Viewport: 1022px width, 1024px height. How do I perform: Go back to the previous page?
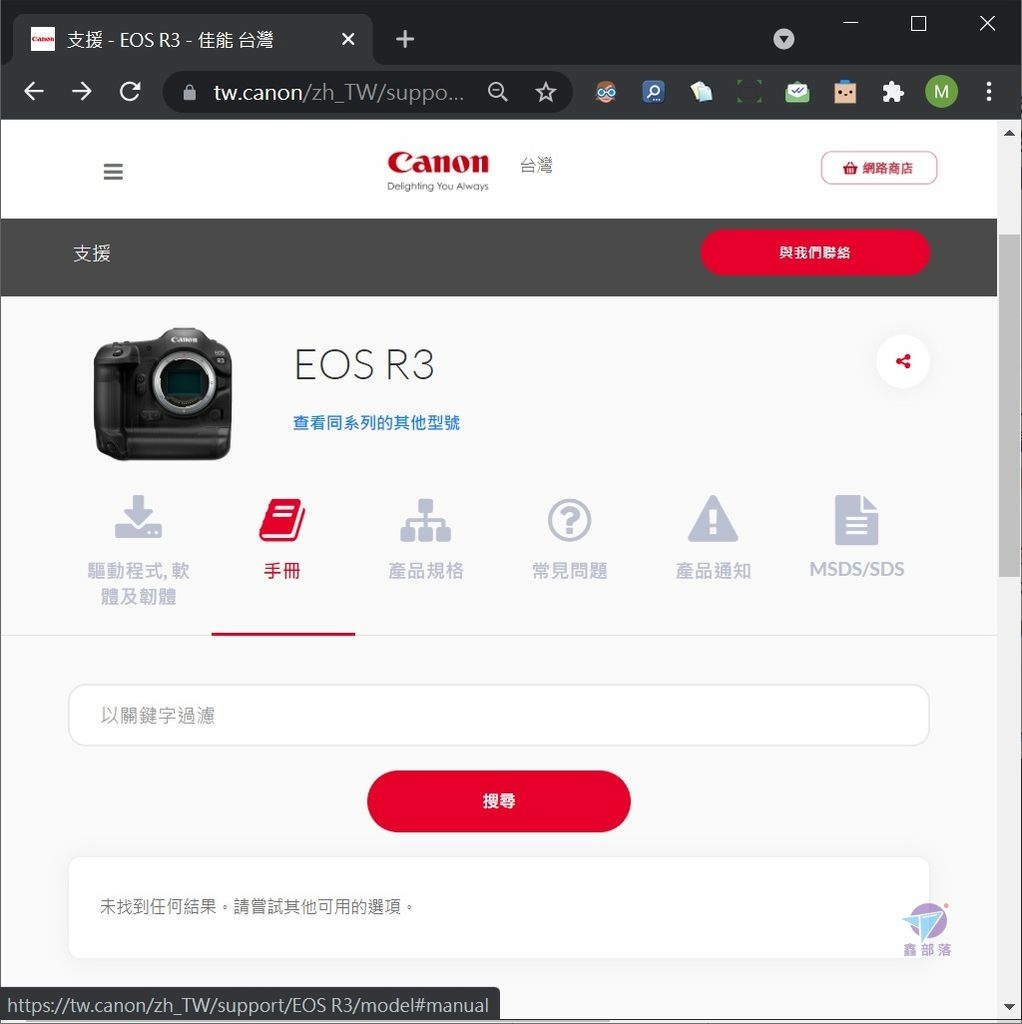coord(34,91)
